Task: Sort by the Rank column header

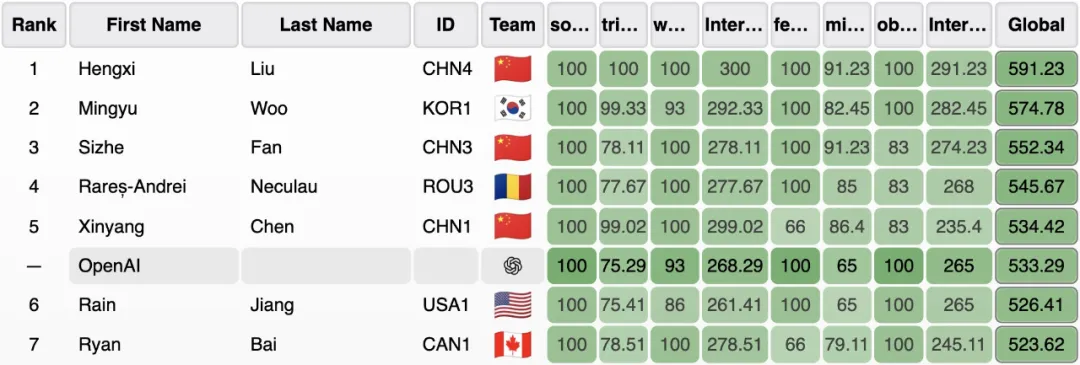Action: click(34, 25)
